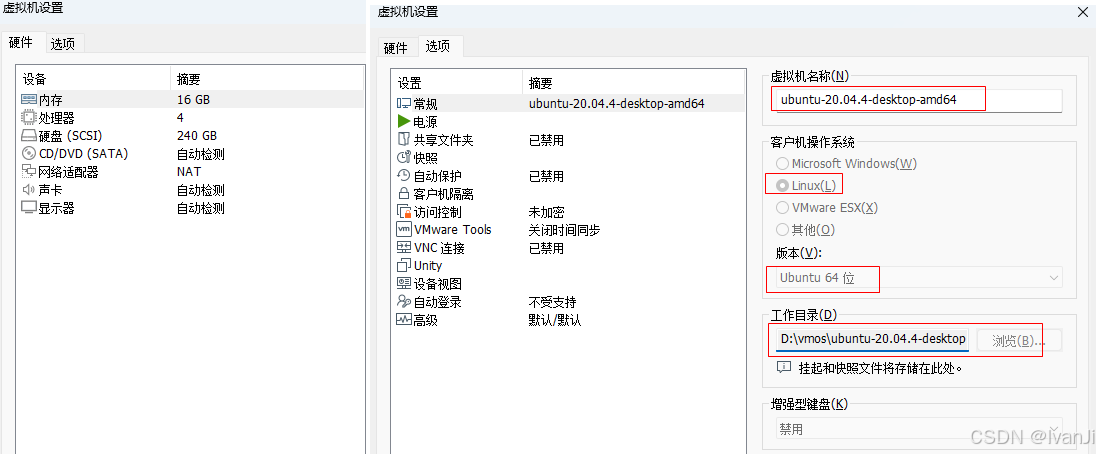Click the 240 GB disk summary value

[197, 136]
